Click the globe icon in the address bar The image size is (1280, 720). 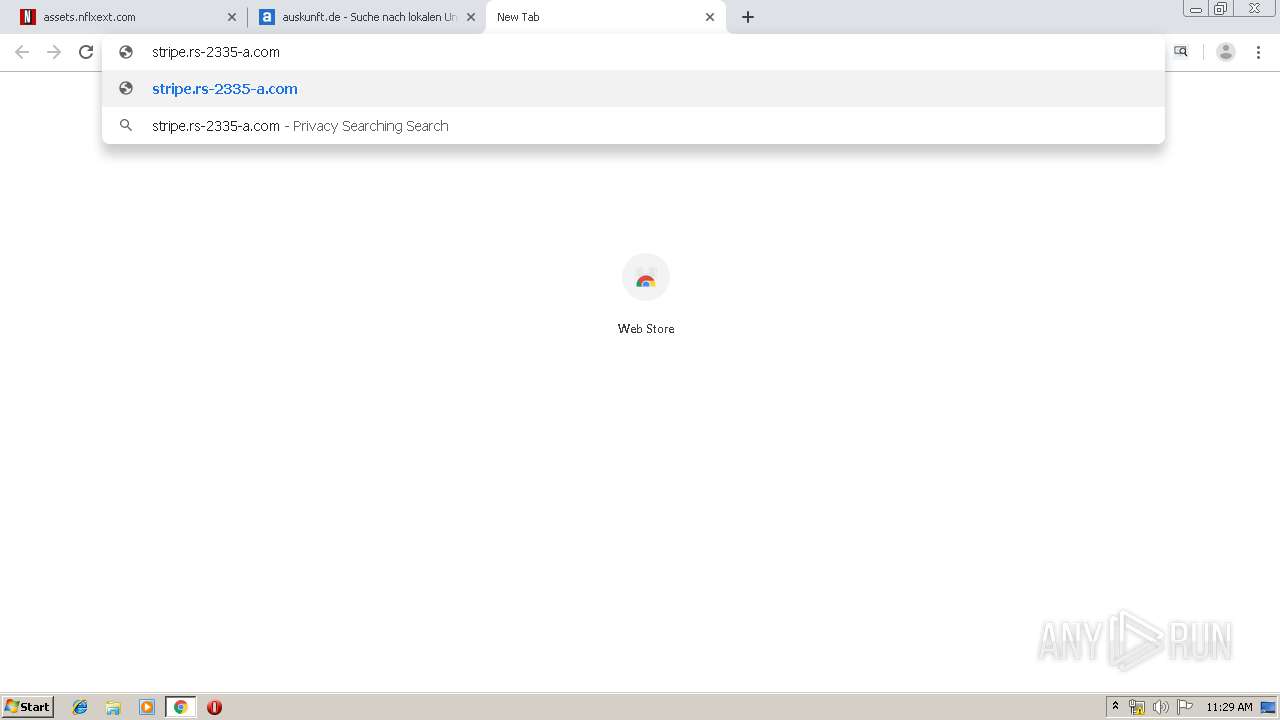click(126, 52)
